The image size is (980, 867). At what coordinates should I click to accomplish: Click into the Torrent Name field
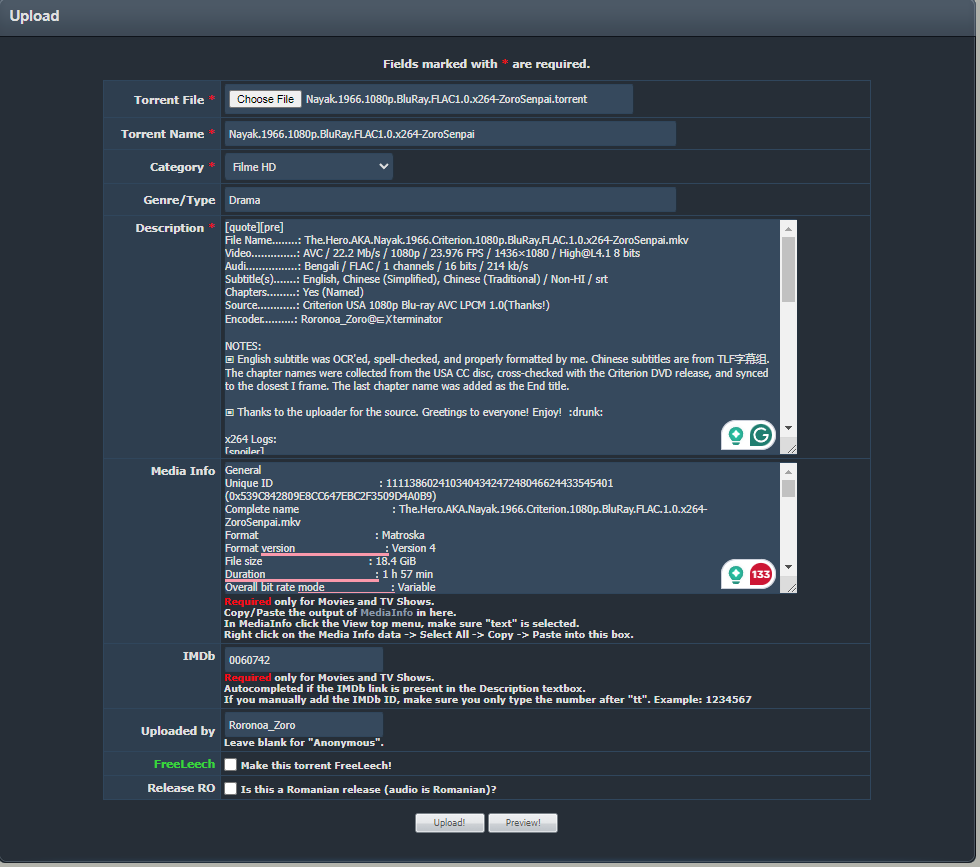pos(450,134)
